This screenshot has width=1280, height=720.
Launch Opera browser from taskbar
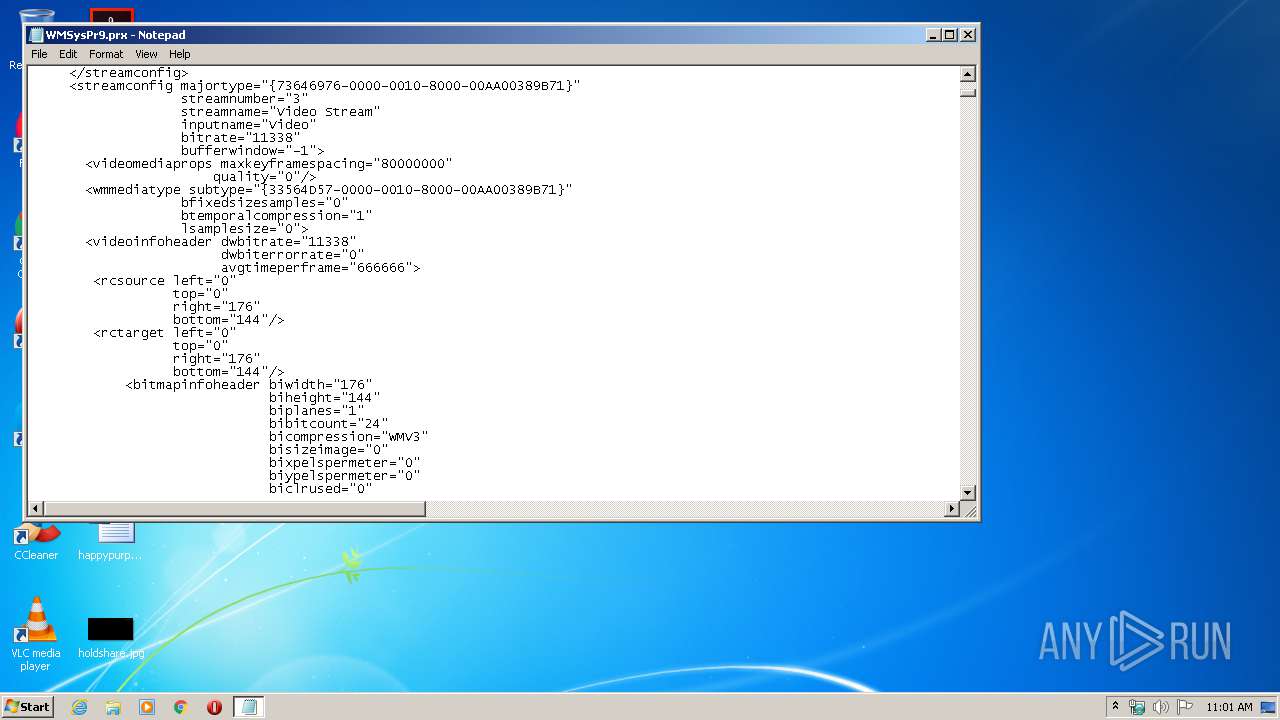(x=214, y=707)
